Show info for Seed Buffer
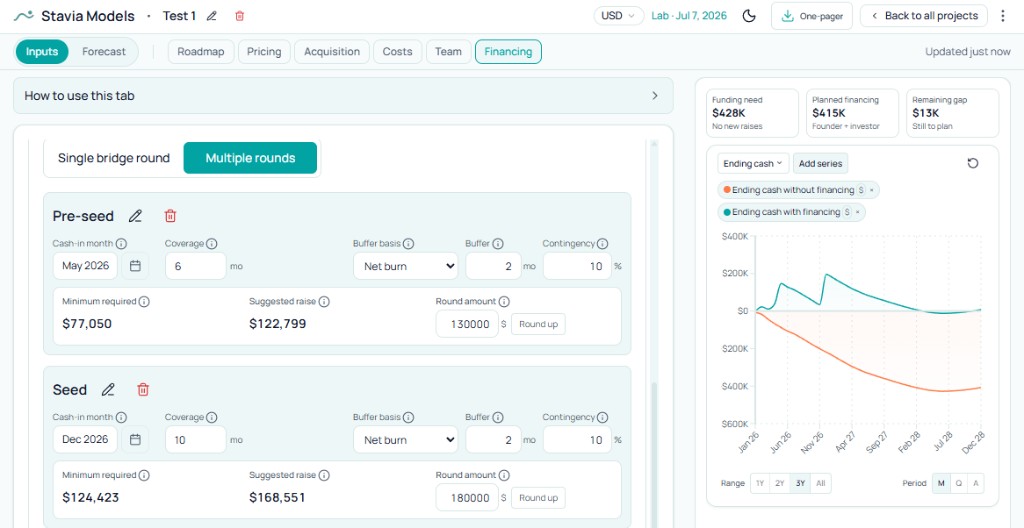The height and width of the screenshot is (528, 1024). point(498,418)
